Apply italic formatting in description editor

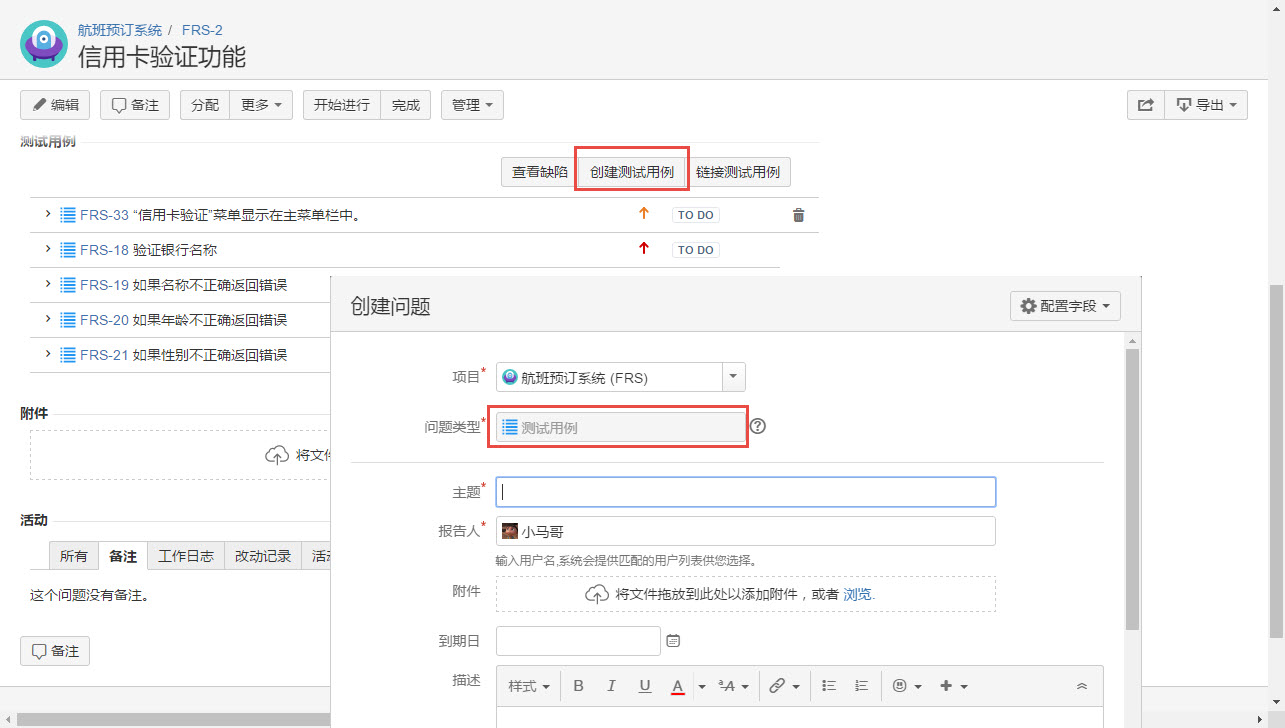click(611, 686)
